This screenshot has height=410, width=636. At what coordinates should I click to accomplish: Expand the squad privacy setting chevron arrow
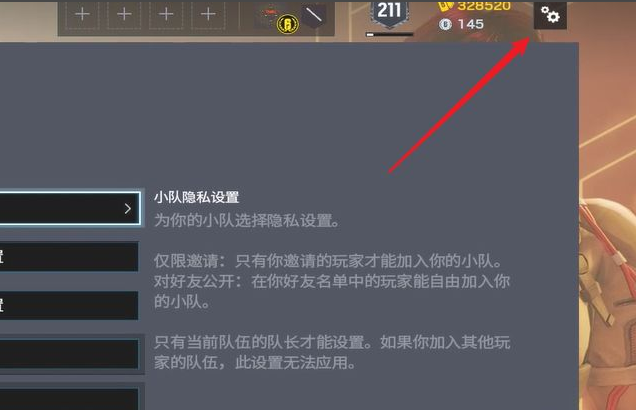(128, 208)
